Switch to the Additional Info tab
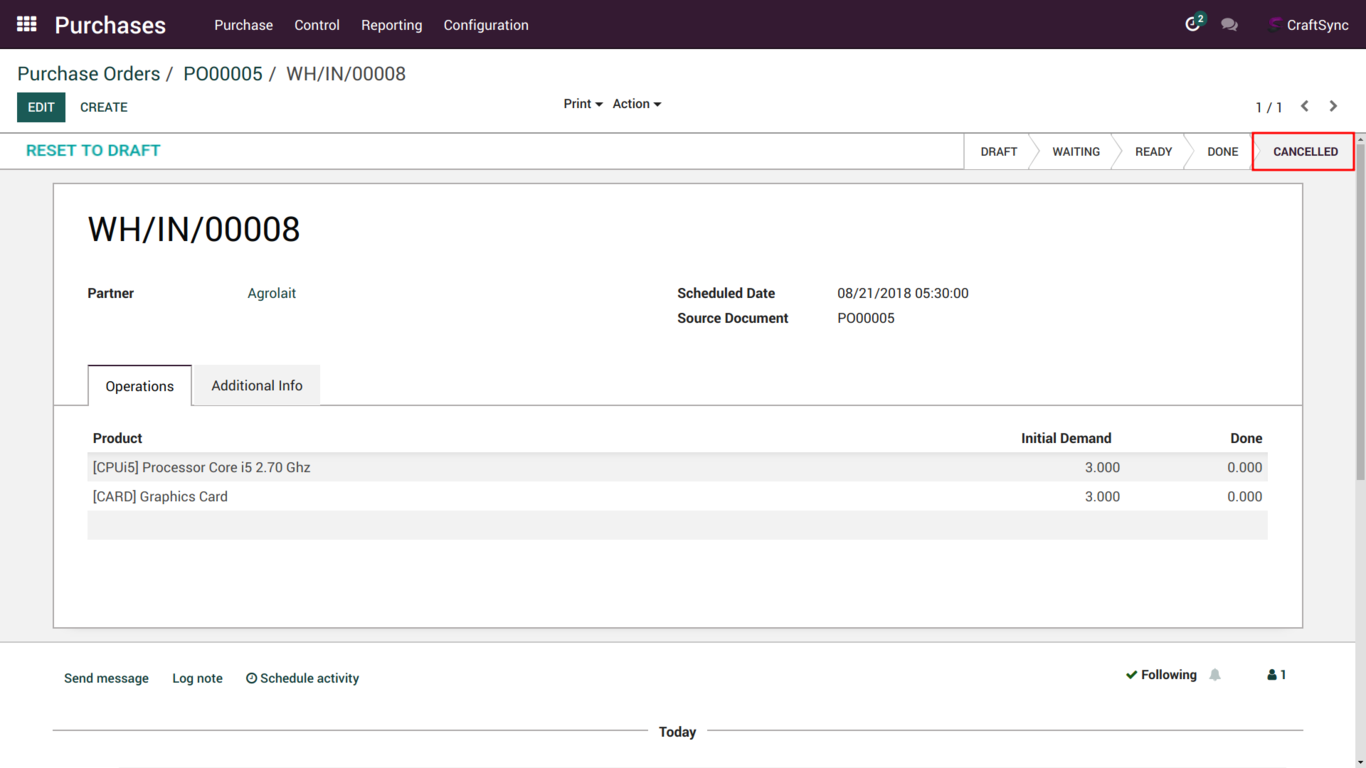Viewport: 1366px width, 768px height. click(x=256, y=386)
